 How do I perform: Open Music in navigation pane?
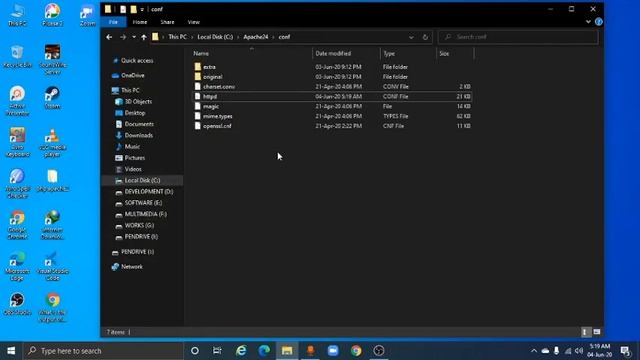(132, 146)
